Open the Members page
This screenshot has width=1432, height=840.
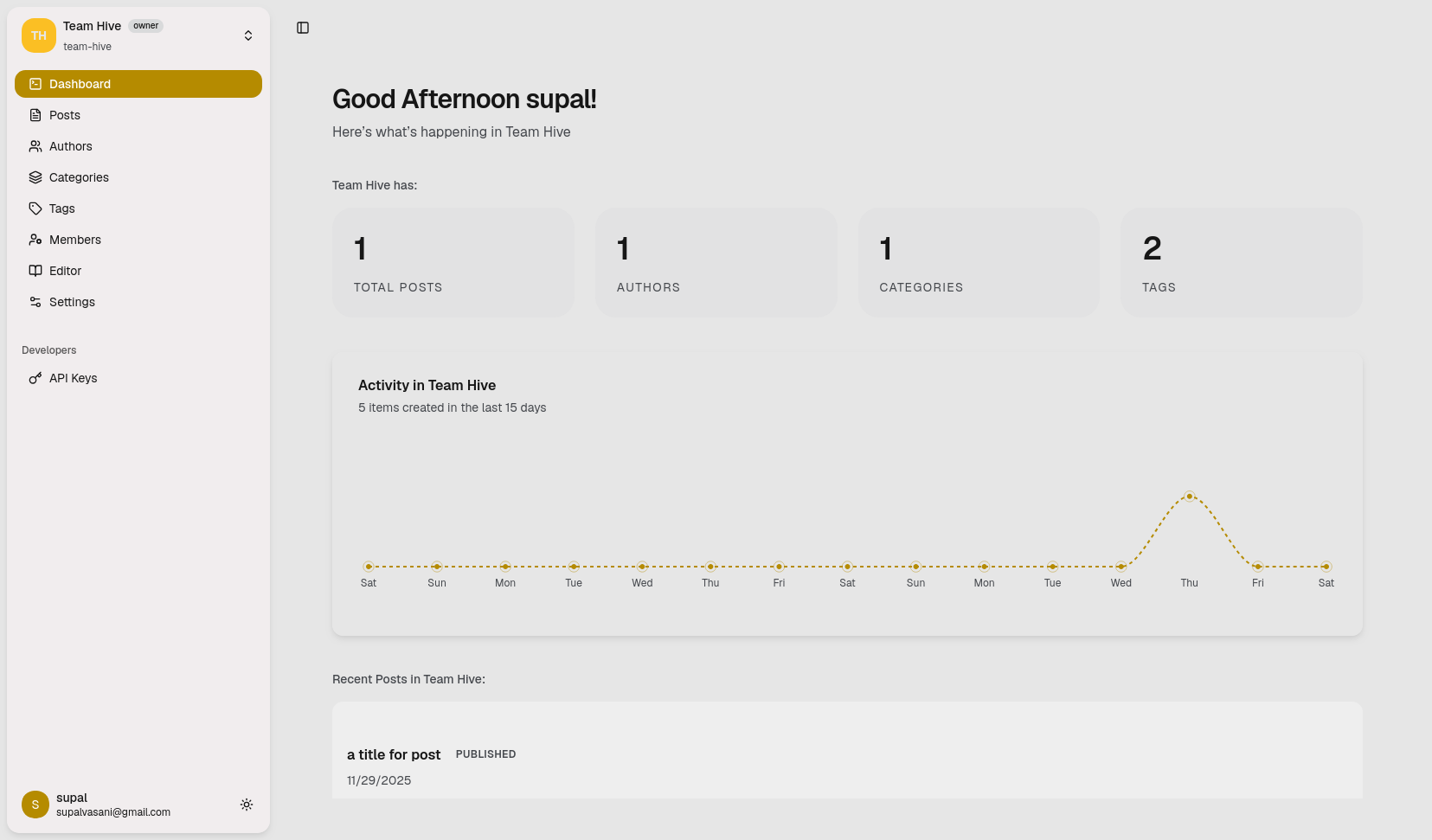click(75, 240)
